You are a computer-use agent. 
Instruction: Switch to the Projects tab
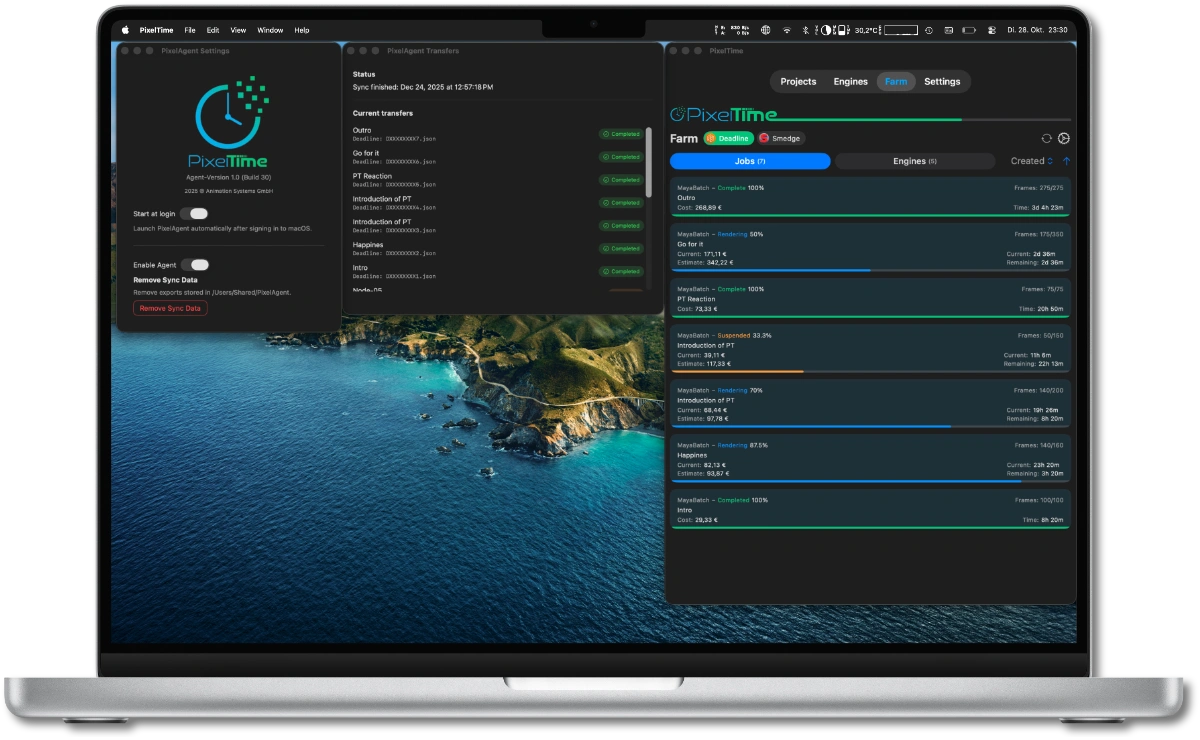(798, 82)
